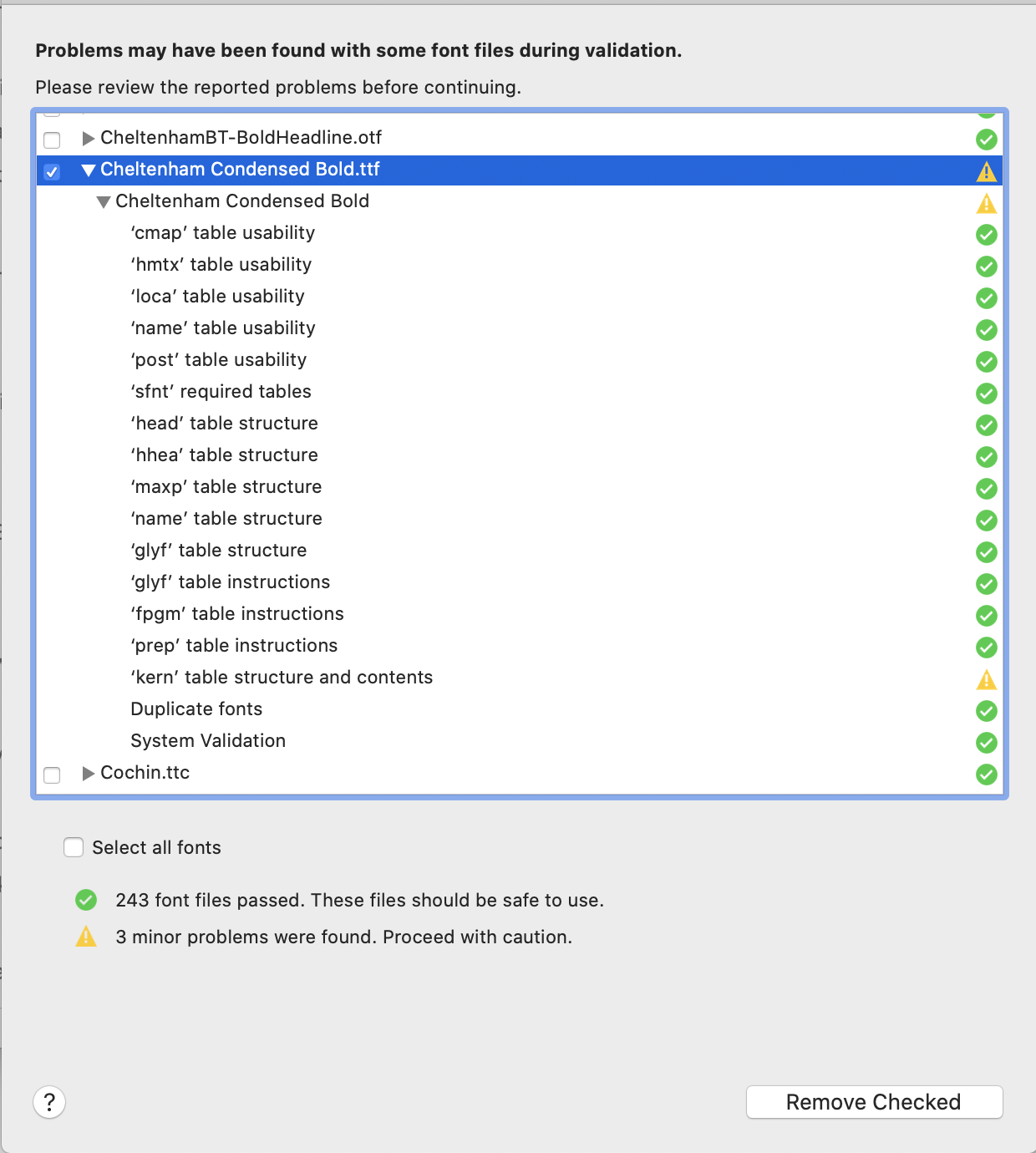Select the 'sfnt' required tables row
The width and height of the screenshot is (1036, 1153).
coord(221,392)
